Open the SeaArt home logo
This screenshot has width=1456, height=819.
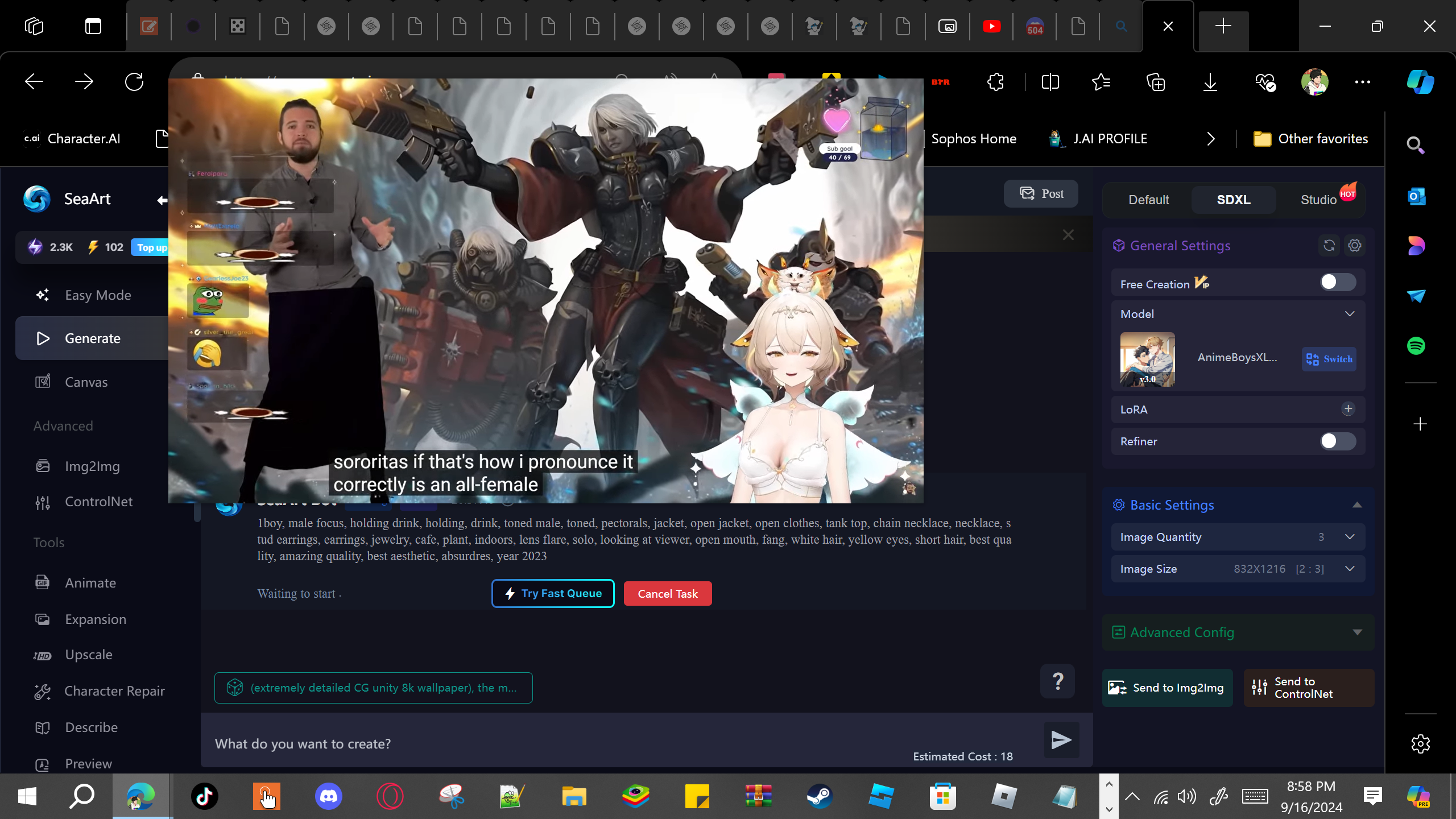[x=67, y=199]
